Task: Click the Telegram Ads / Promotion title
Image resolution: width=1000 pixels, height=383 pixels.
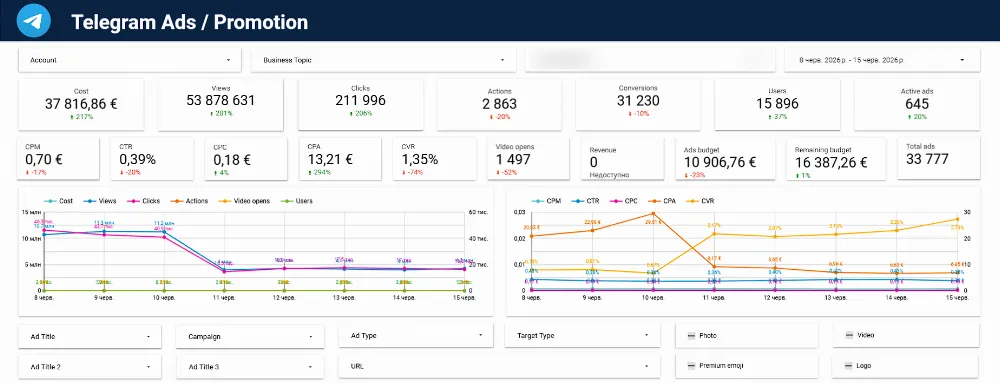Action: 189,22
